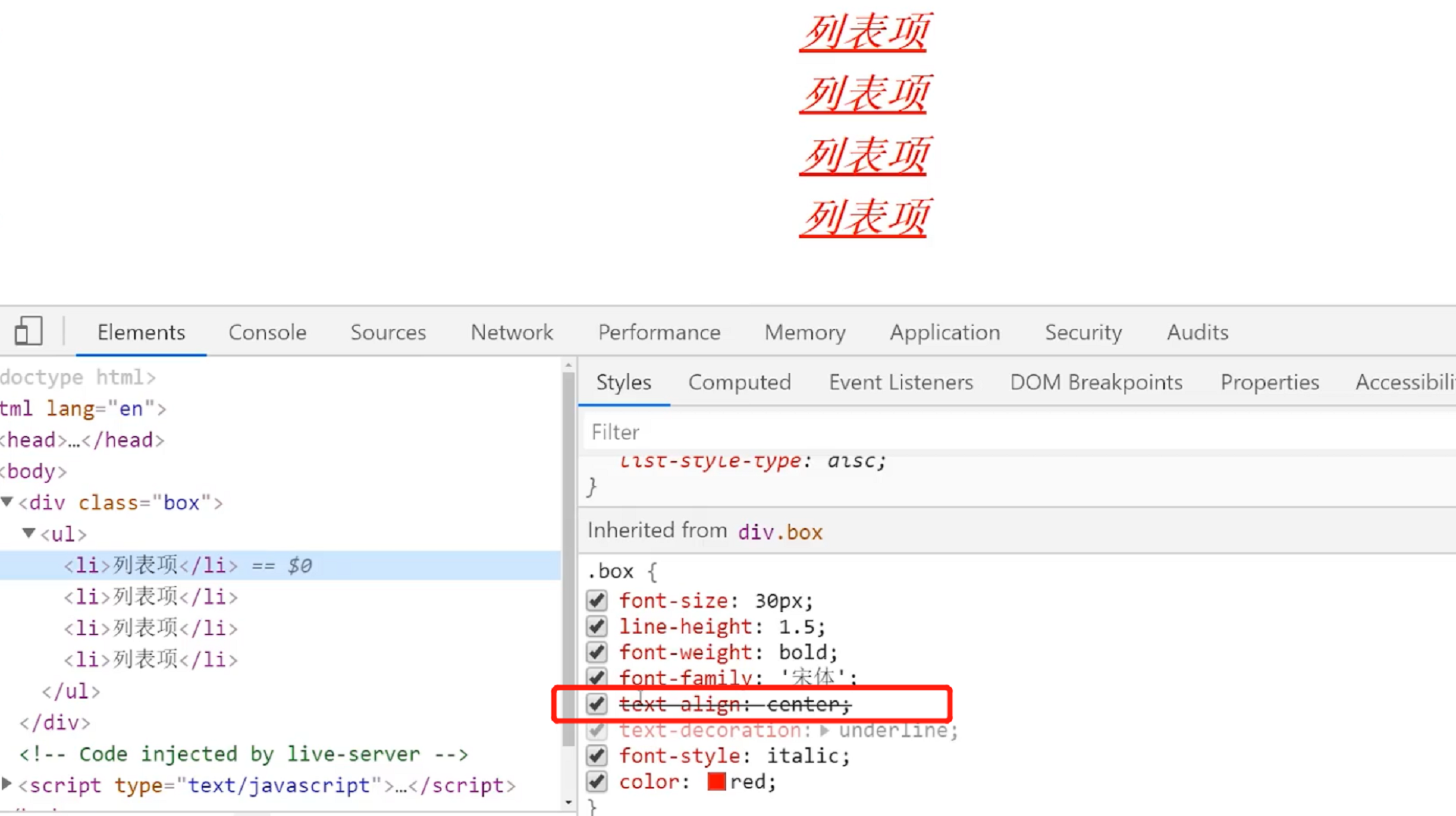Select the live-server comment row
The width and height of the screenshot is (1456, 816).
(x=244, y=754)
